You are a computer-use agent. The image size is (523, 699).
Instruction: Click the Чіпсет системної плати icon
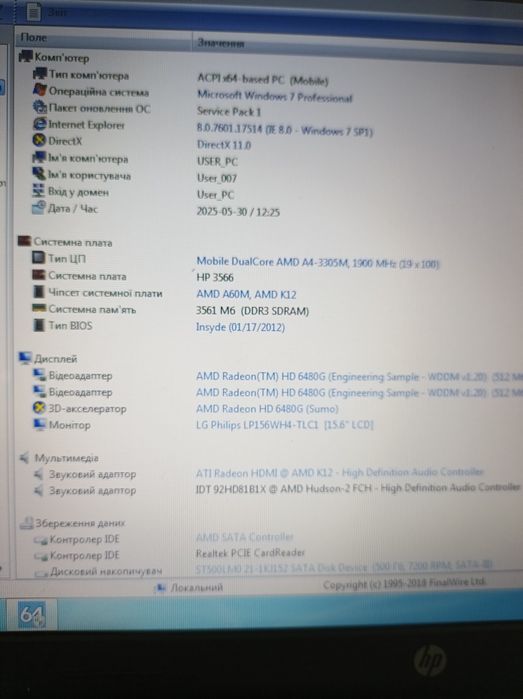(x=39, y=292)
